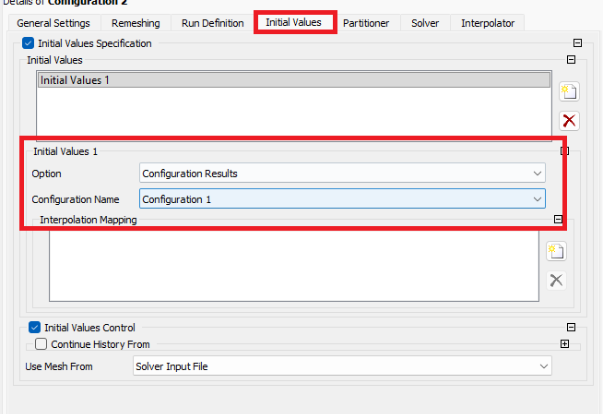Image resolution: width=603 pixels, height=414 pixels.
Task: Expand the Continue History From section
Action: [x=565, y=344]
